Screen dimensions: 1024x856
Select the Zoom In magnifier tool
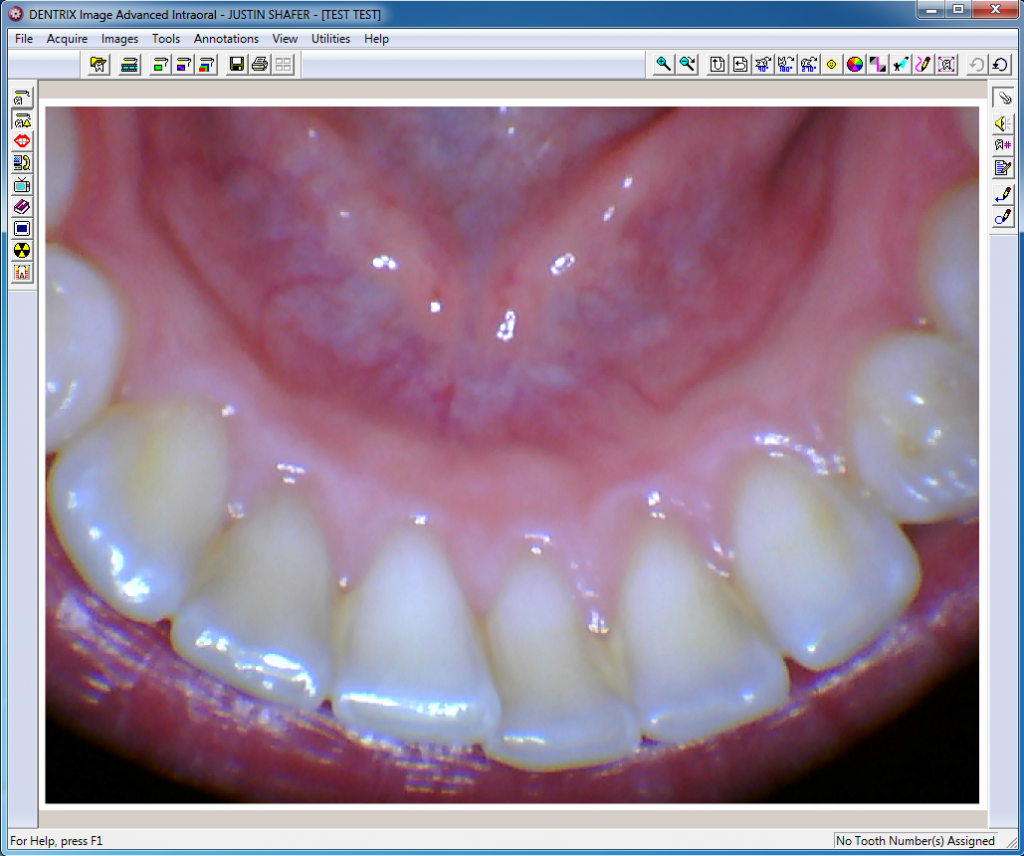coord(662,64)
